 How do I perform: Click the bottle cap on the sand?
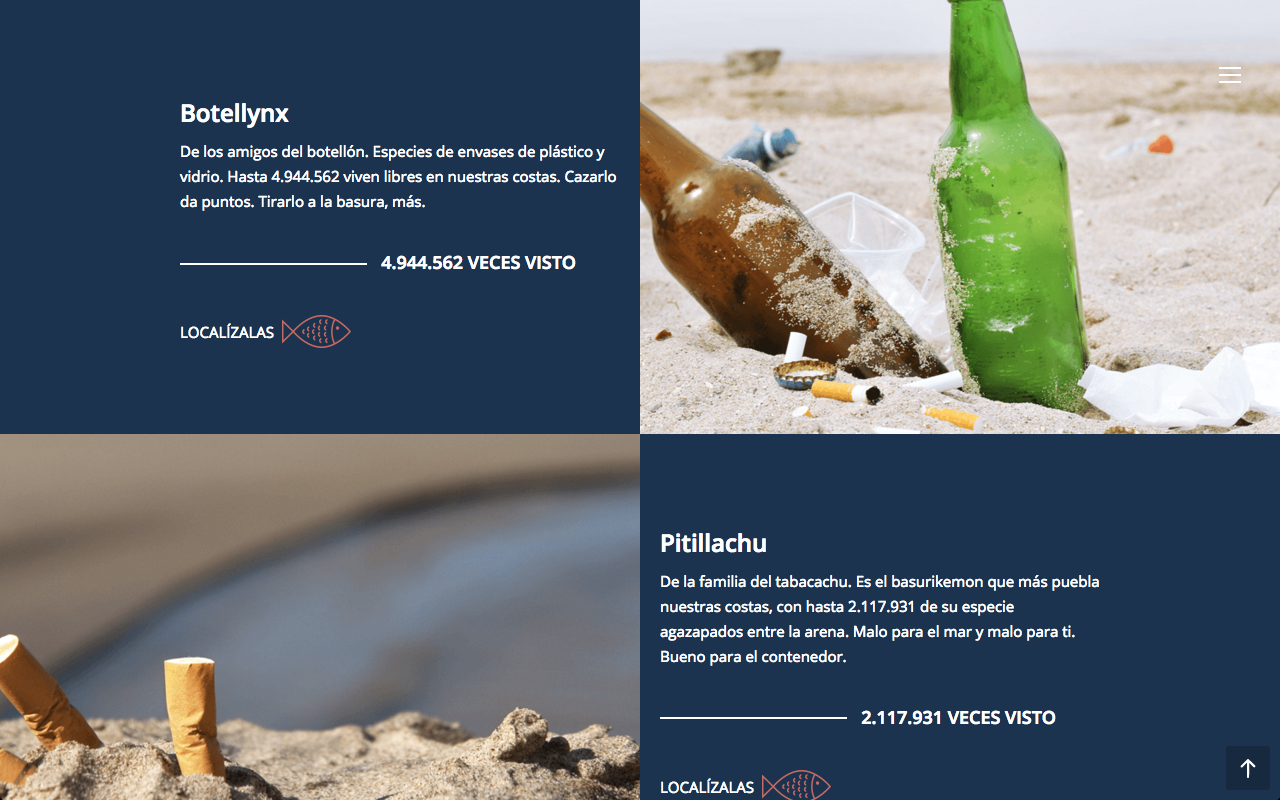point(804,373)
